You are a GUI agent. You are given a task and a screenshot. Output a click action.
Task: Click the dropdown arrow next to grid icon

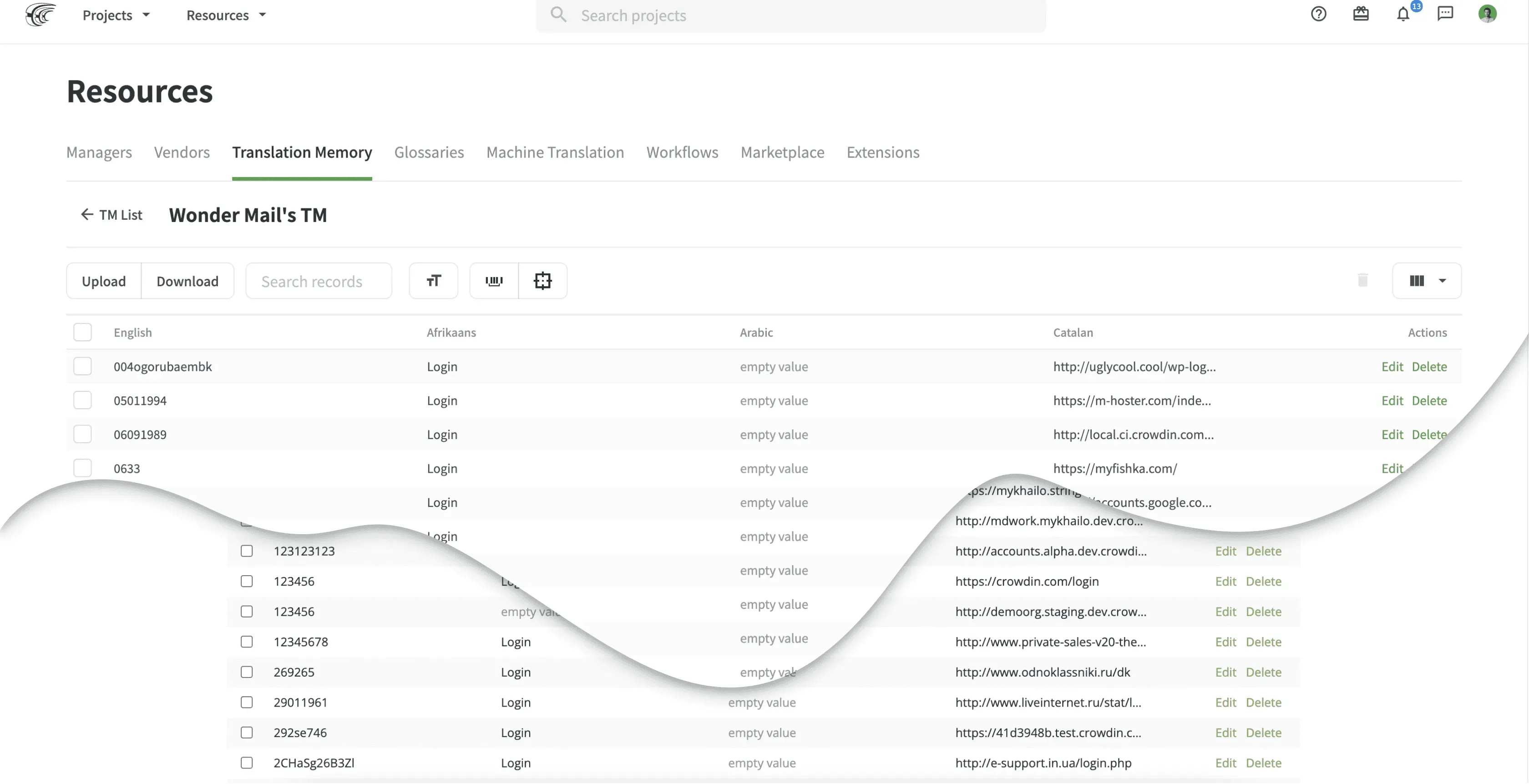1441,280
